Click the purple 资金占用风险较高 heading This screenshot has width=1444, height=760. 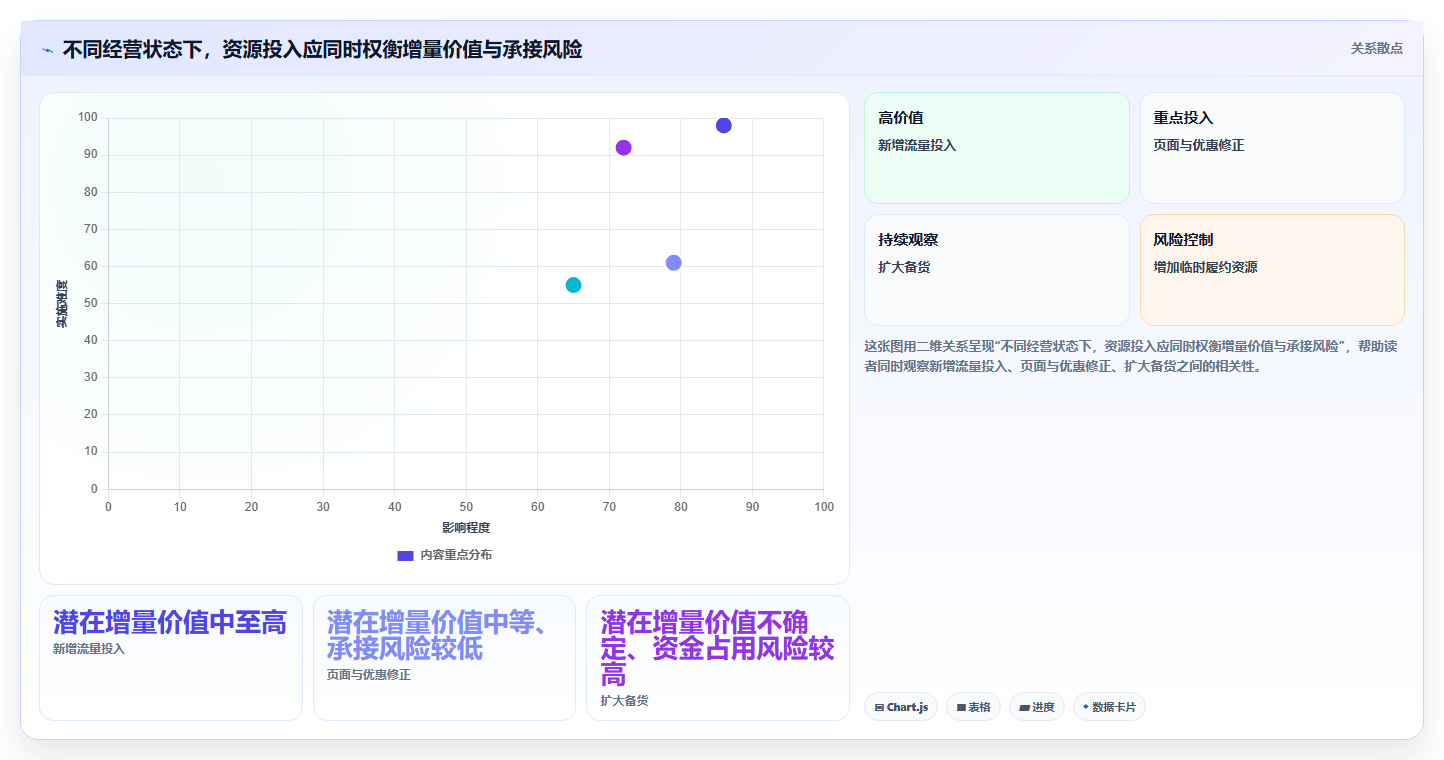[x=717, y=648]
